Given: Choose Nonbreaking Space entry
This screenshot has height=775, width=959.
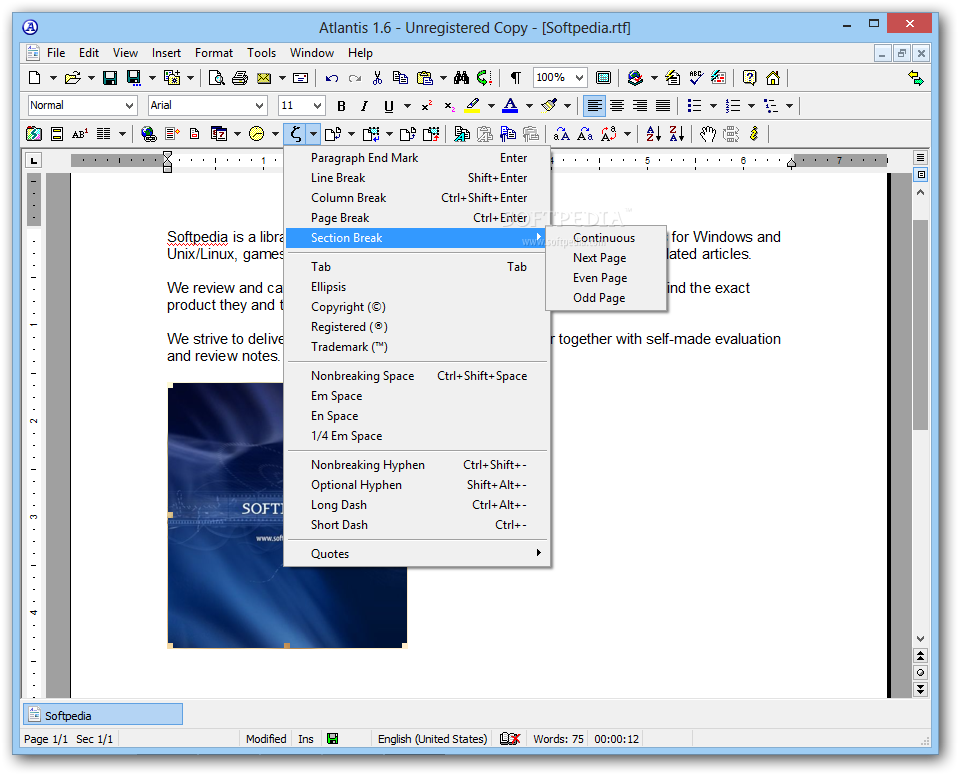Looking at the screenshot, I should pyautogui.click(x=418, y=376).
